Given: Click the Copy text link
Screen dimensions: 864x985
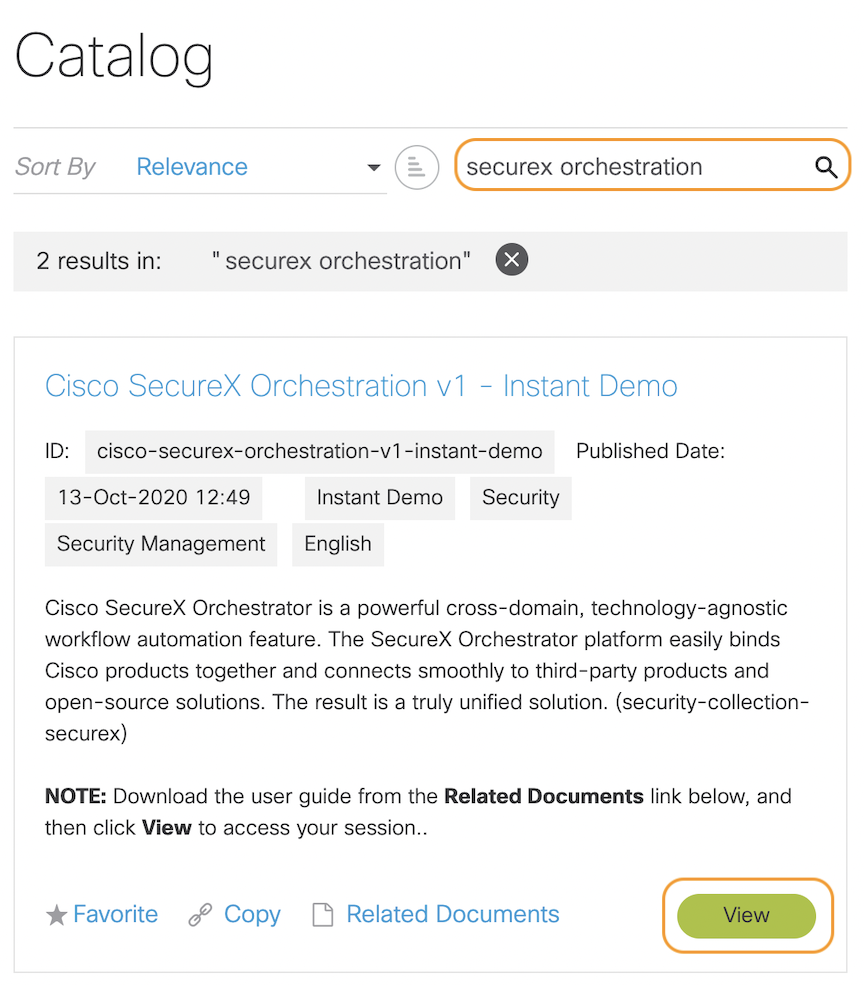Looking at the screenshot, I should pos(252,913).
